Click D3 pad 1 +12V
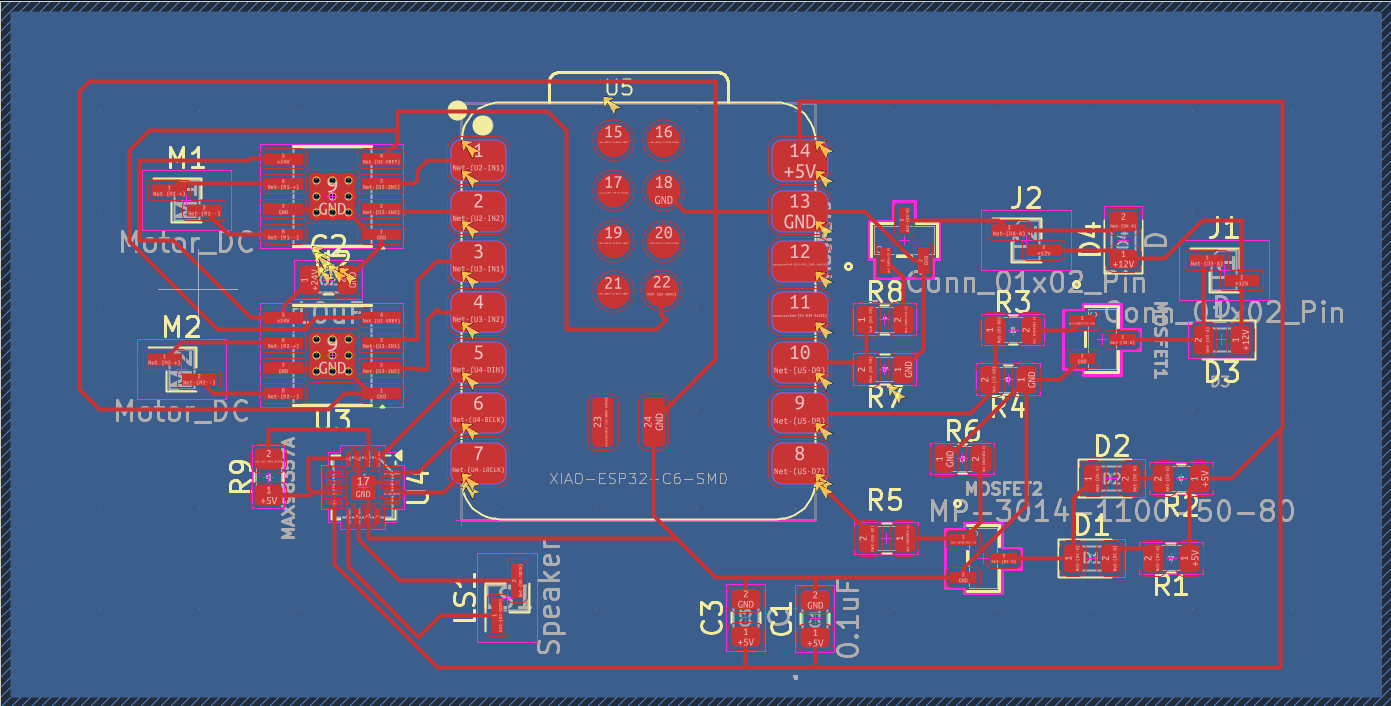 (1241, 340)
